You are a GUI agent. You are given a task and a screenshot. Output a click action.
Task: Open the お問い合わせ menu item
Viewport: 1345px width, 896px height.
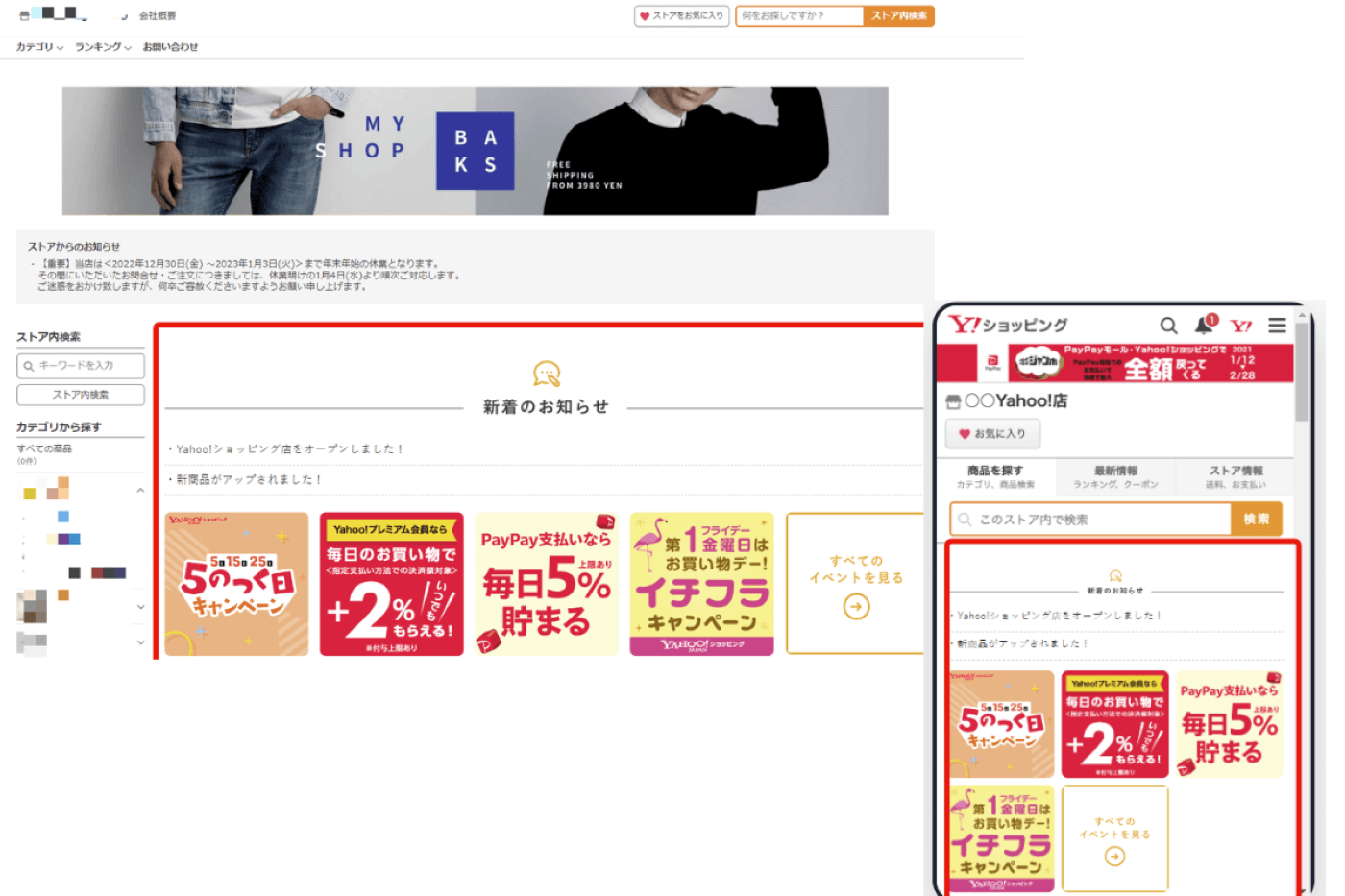170,46
